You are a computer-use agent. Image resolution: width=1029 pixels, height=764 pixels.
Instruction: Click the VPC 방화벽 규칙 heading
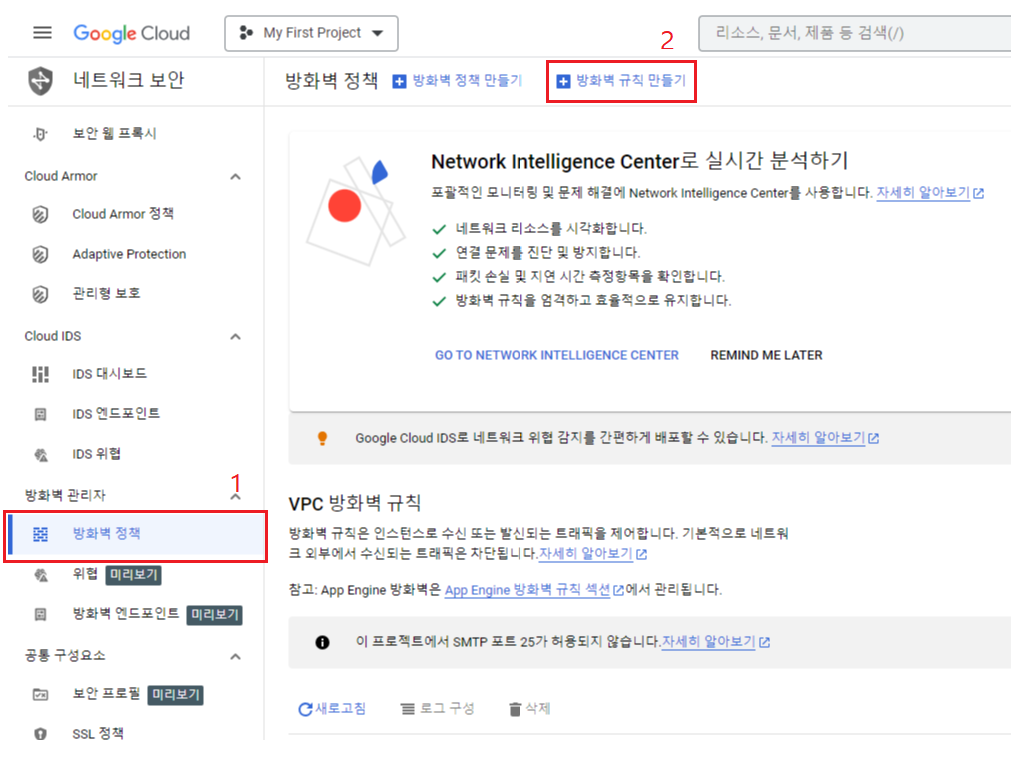tap(354, 503)
